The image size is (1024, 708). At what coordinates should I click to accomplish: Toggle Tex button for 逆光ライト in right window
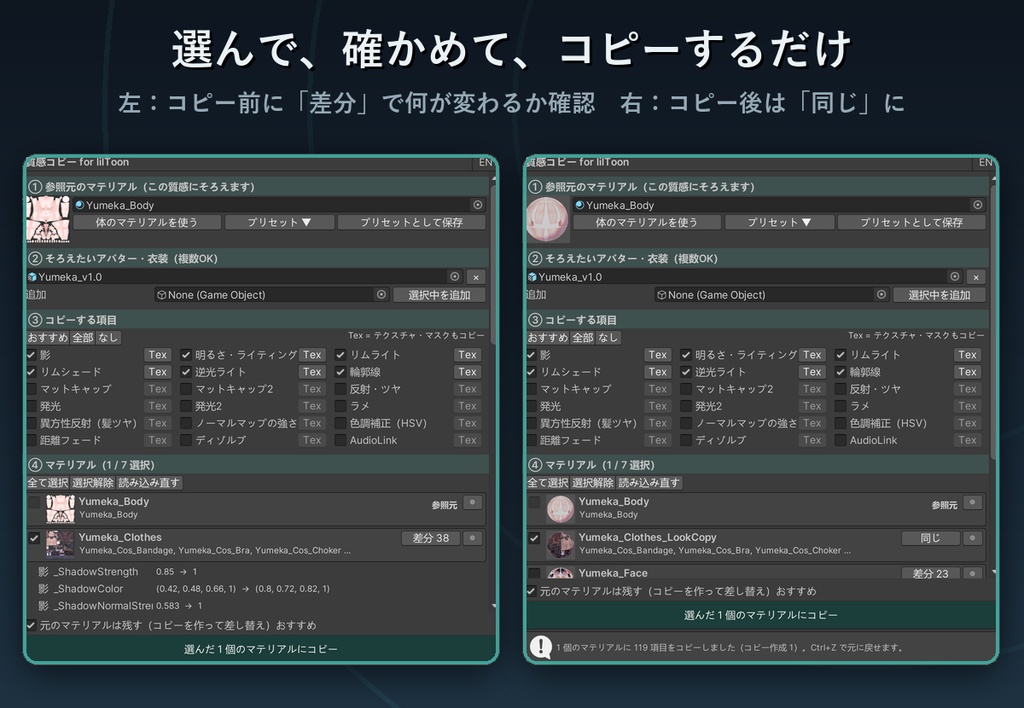812,372
